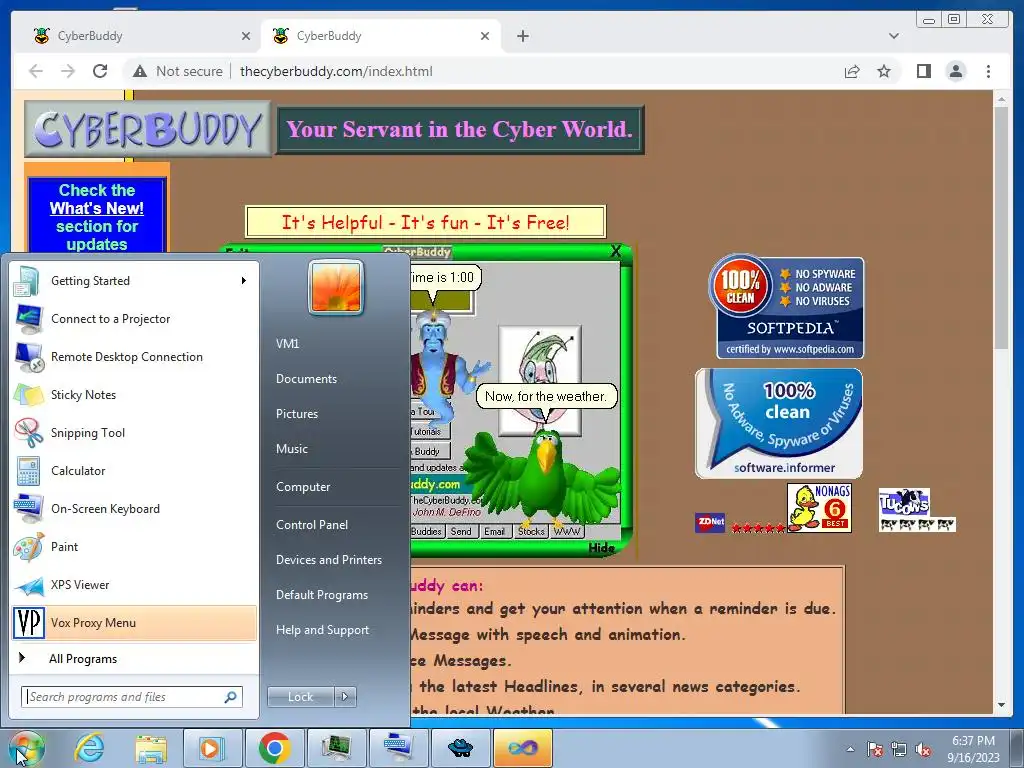Expand the Getting Started submenu arrow
1024x768 pixels.
pos(244,281)
